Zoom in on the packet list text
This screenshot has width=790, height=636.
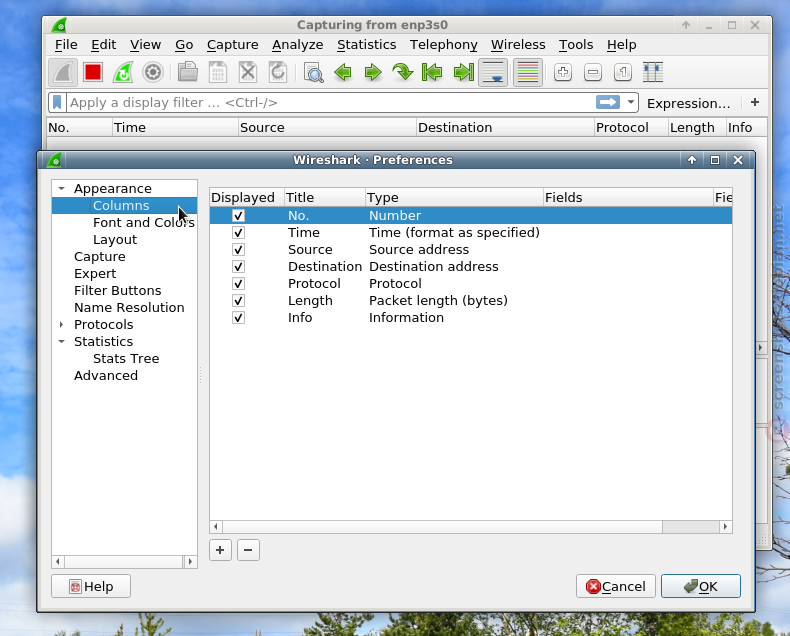[563, 73]
